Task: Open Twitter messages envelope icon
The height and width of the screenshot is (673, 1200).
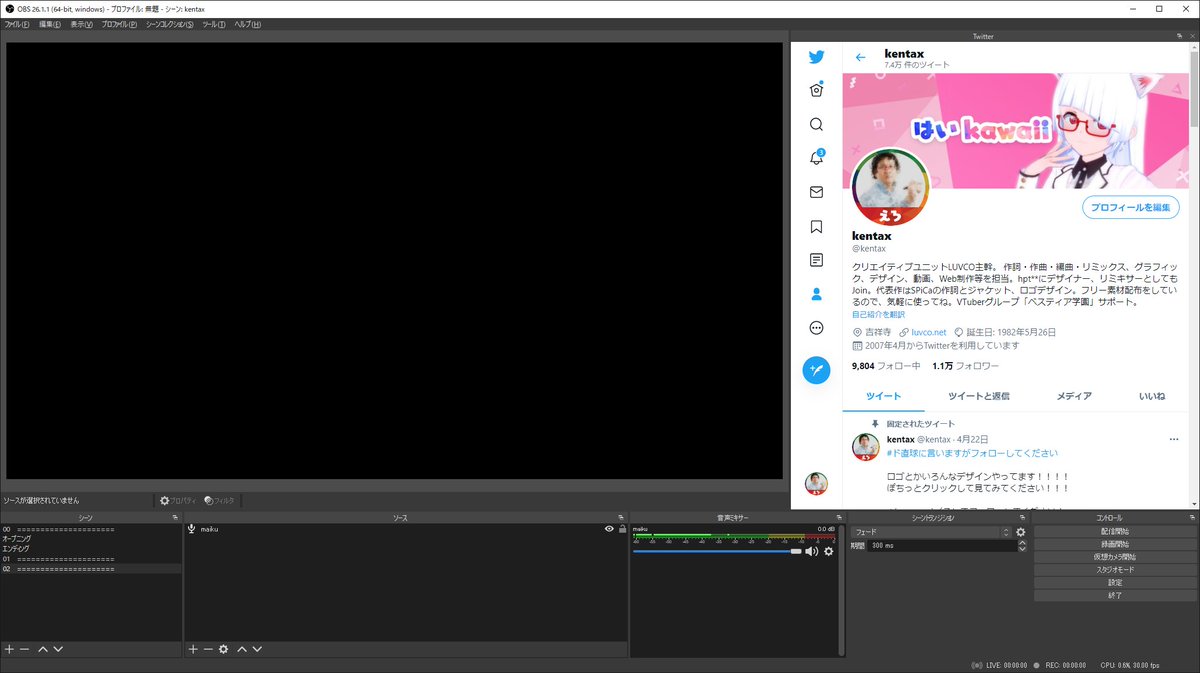Action: tap(816, 192)
